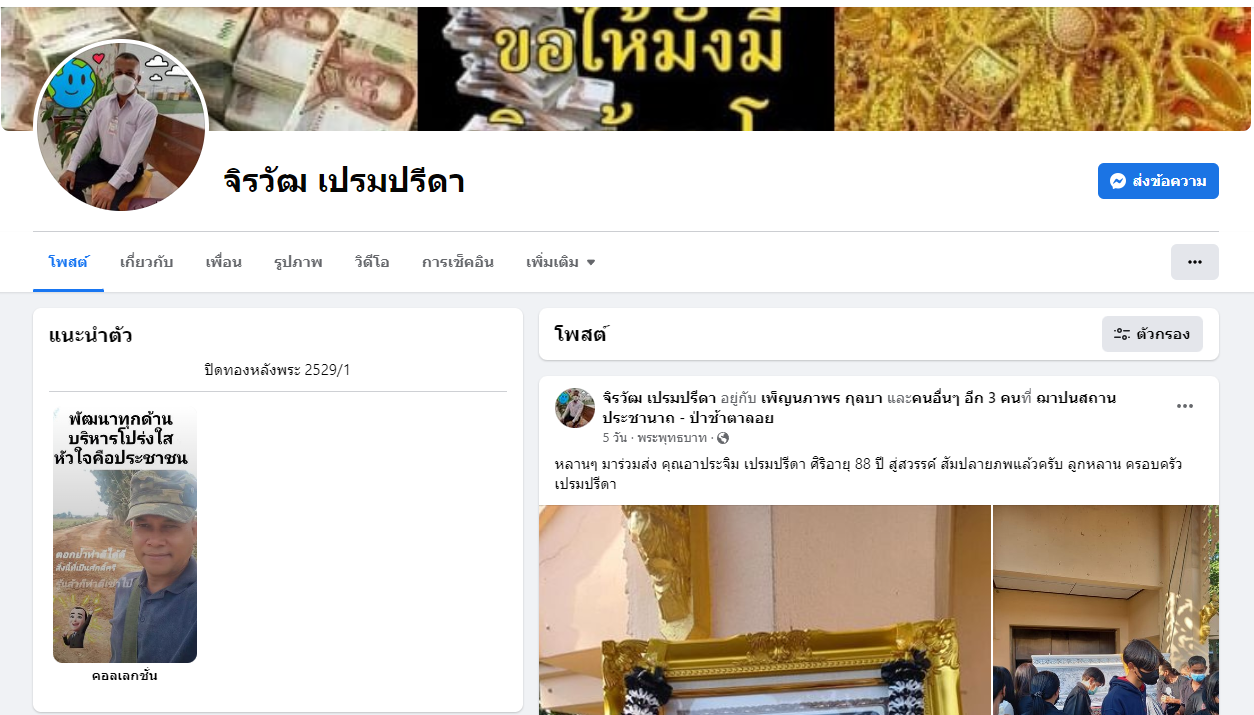Go to the วิดีโอ tab
The width and height of the screenshot is (1254, 715).
coord(371,262)
